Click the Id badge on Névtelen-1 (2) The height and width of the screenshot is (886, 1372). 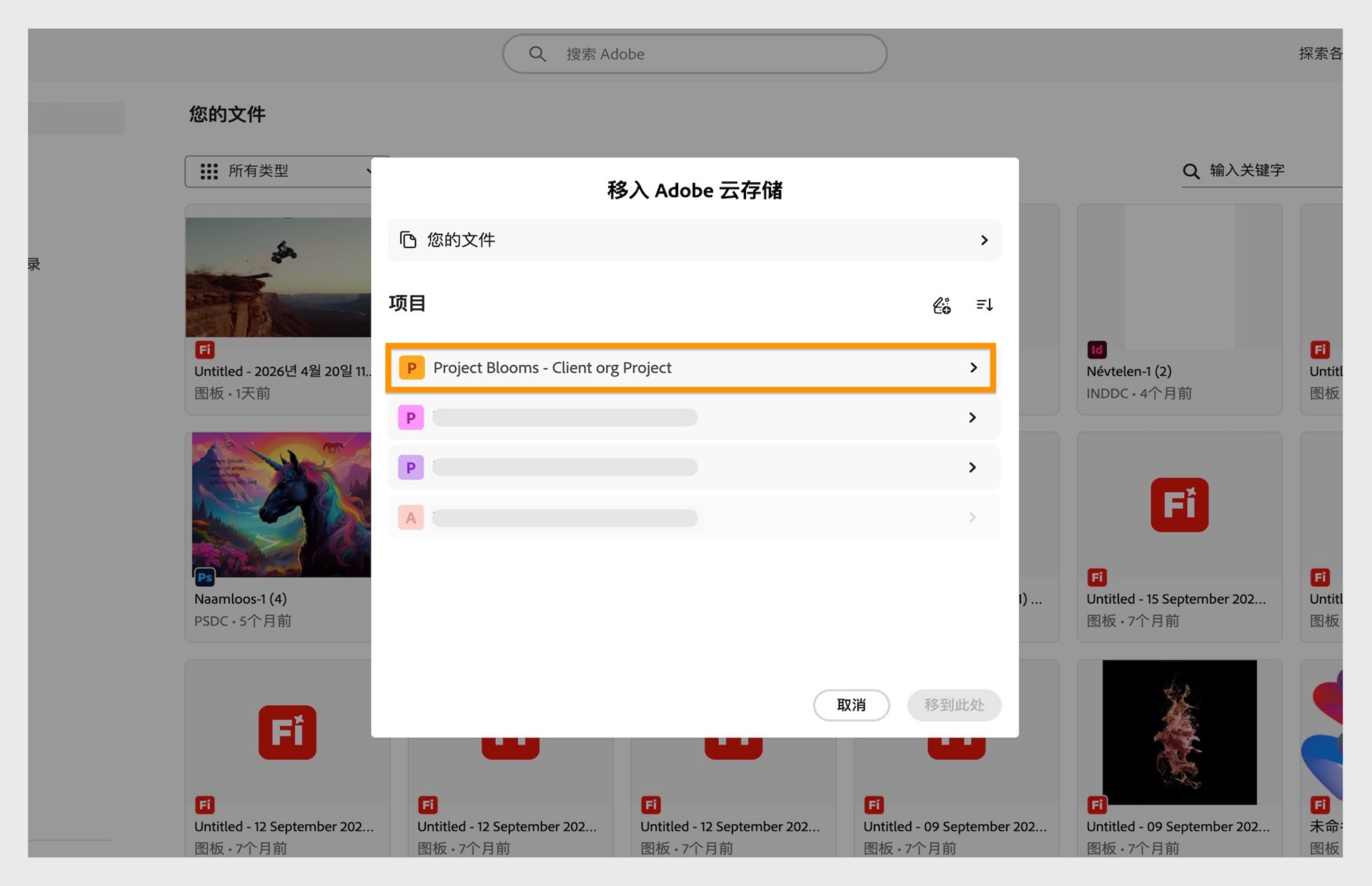(x=1097, y=349)
